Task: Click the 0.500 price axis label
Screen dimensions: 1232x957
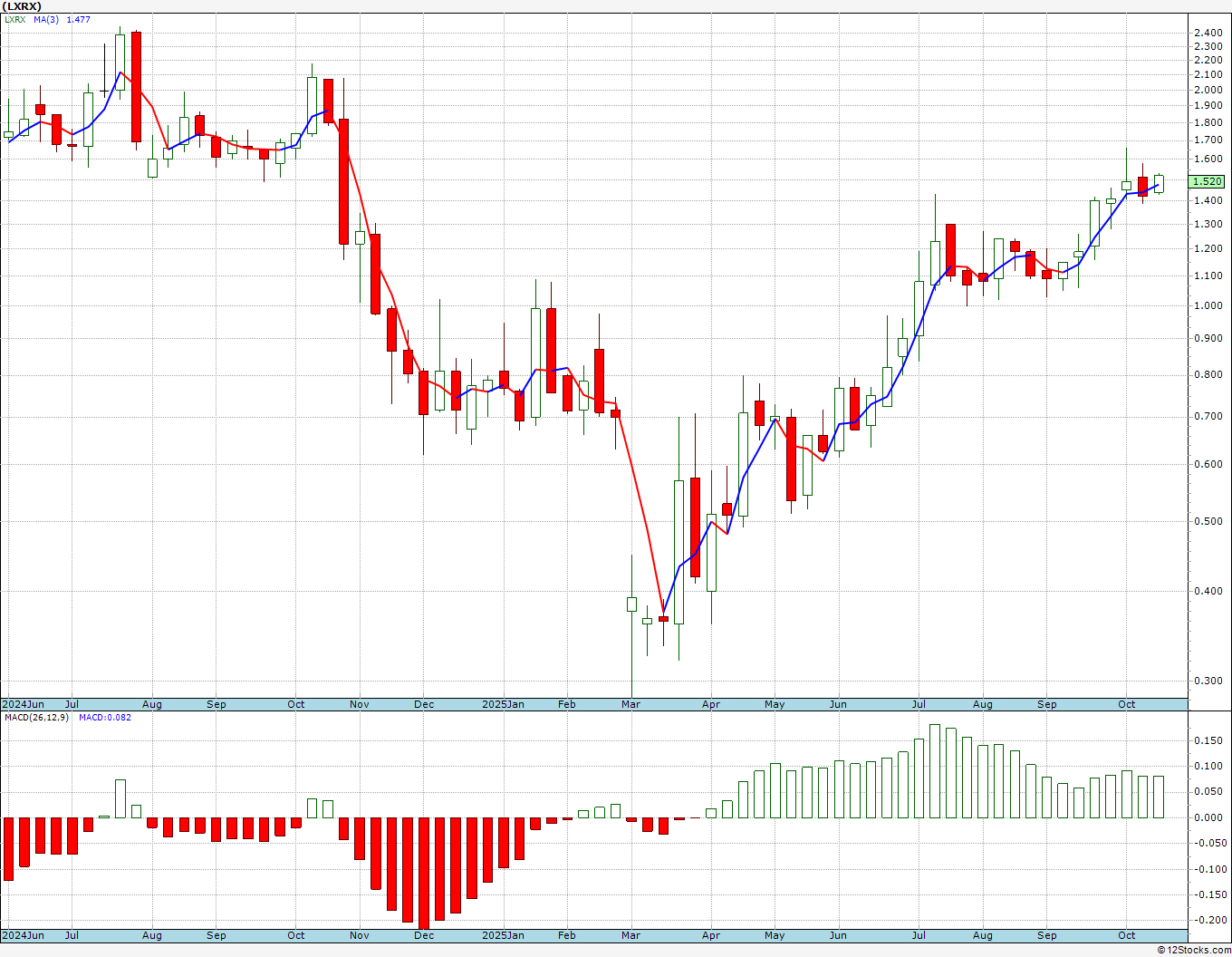Action: 1208,521
